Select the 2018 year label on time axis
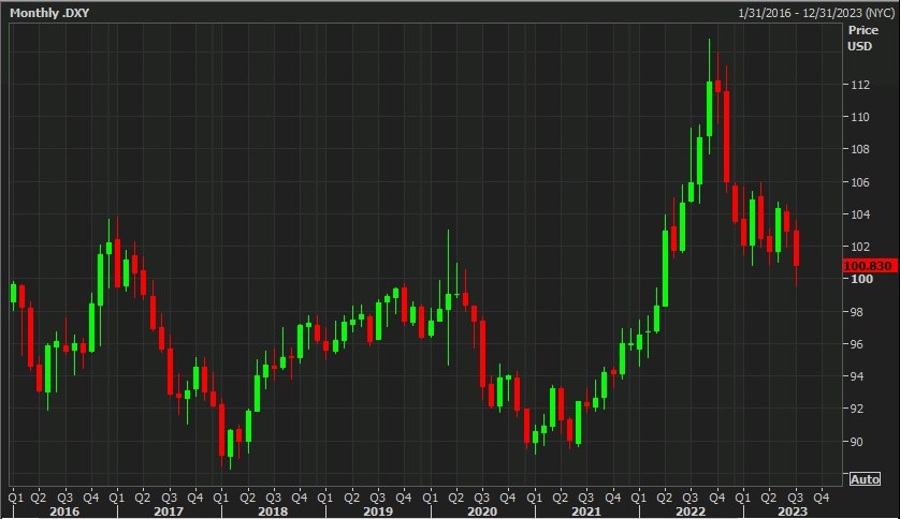 pyautogui.click(x=273, y=511)
